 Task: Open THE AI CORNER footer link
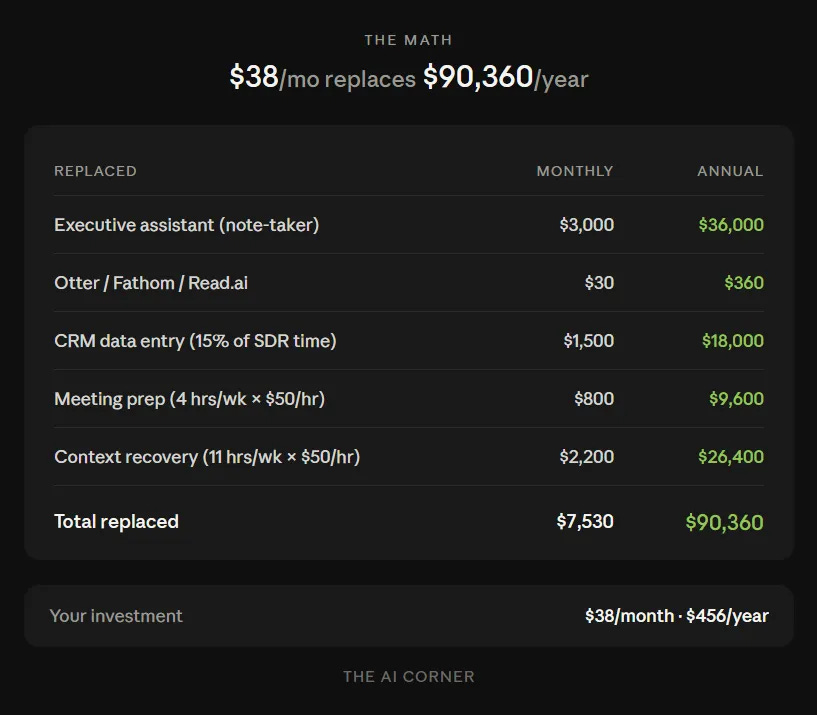(408, 676)
